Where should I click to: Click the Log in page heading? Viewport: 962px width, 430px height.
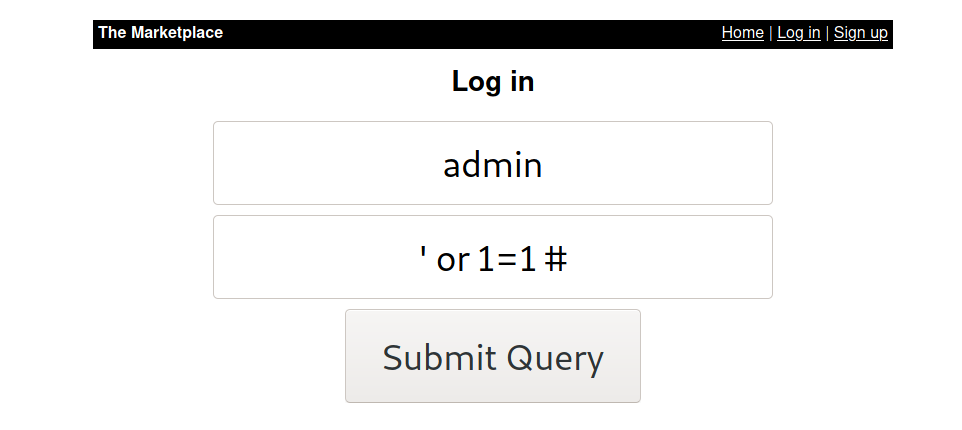[x=493, y=82]
